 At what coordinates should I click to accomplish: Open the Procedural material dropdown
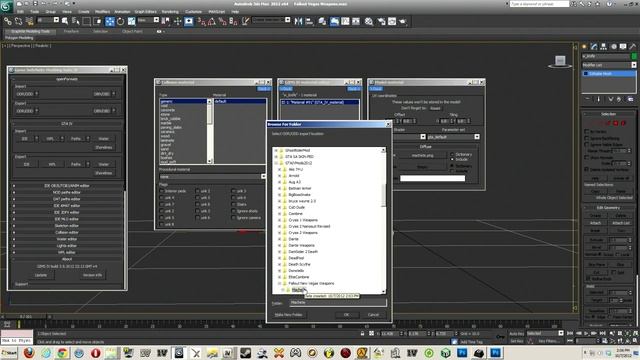click(x=212, y=177)
